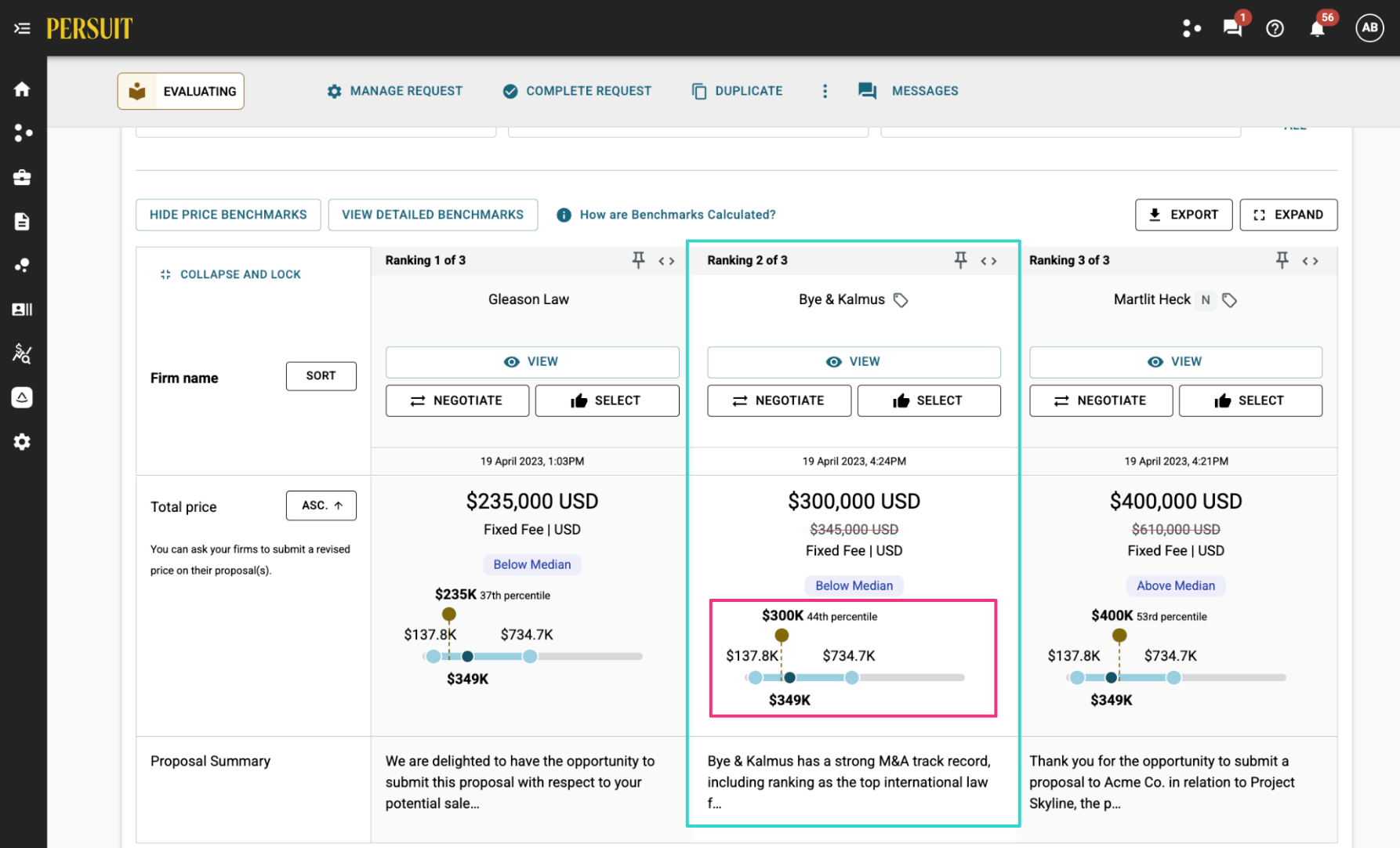
Task: Click the tag icon beside Bye & Kalmus
Action: (x=901, y=300)
